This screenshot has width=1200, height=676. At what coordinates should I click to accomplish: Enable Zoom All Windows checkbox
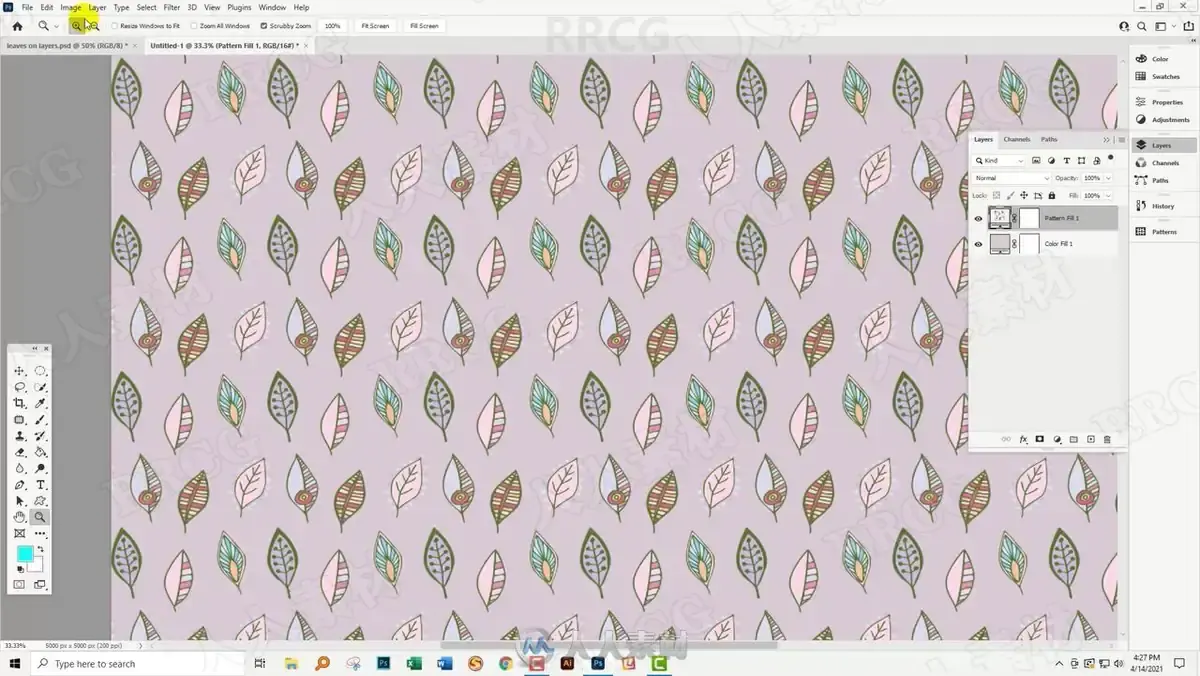(x=194, y=26)
